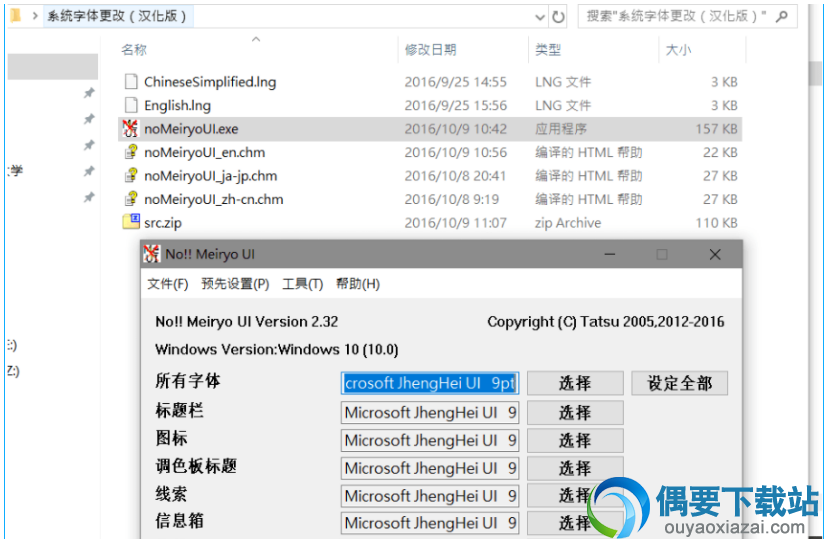Image resolution: width=830 pixels, height=539 pixels.
Task: Click the 标题栏 font text field
Action: 430,413
